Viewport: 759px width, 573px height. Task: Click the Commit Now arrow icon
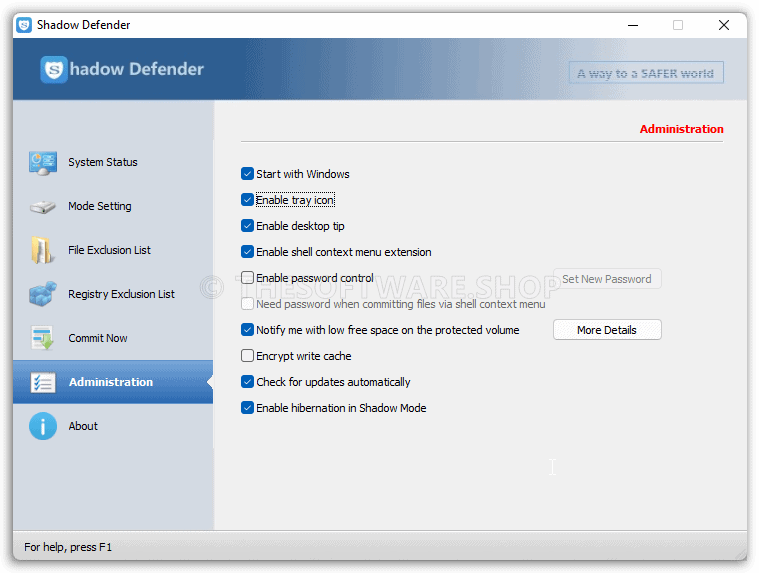pyautogui.click(x=42, y=338)
